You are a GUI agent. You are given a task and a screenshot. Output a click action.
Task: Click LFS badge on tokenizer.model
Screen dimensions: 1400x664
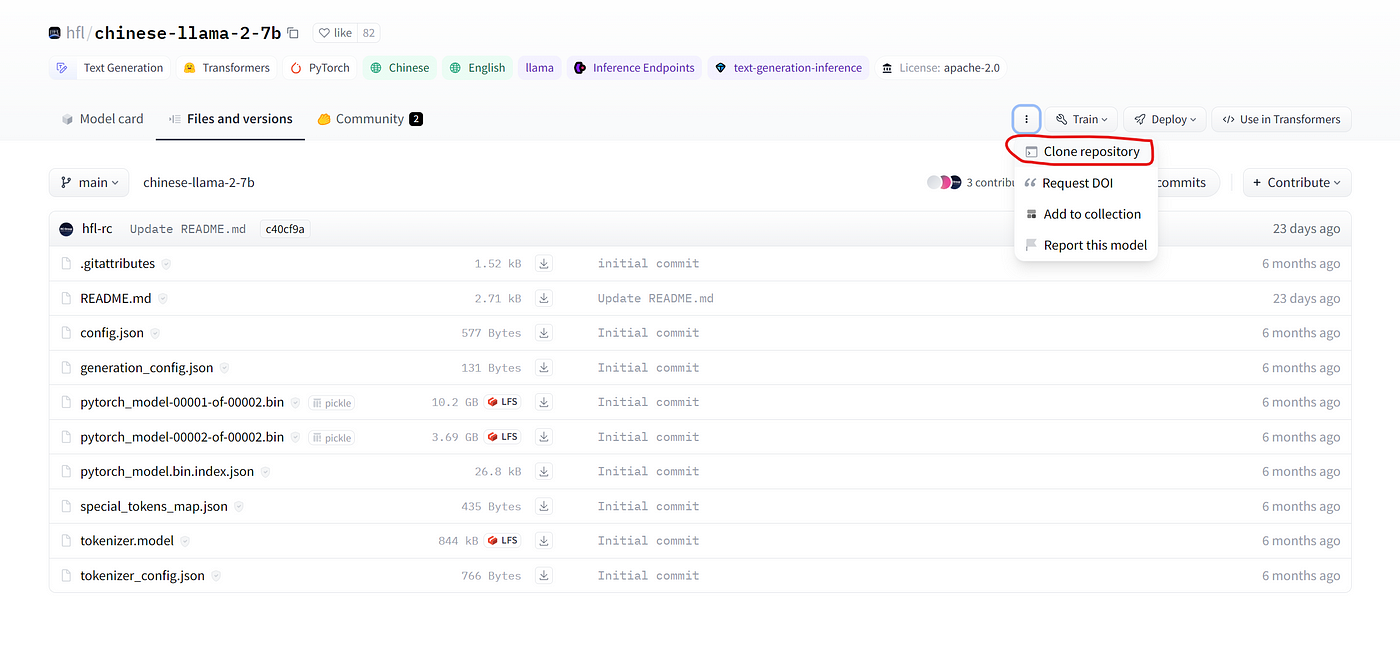(x=503, y=541)
